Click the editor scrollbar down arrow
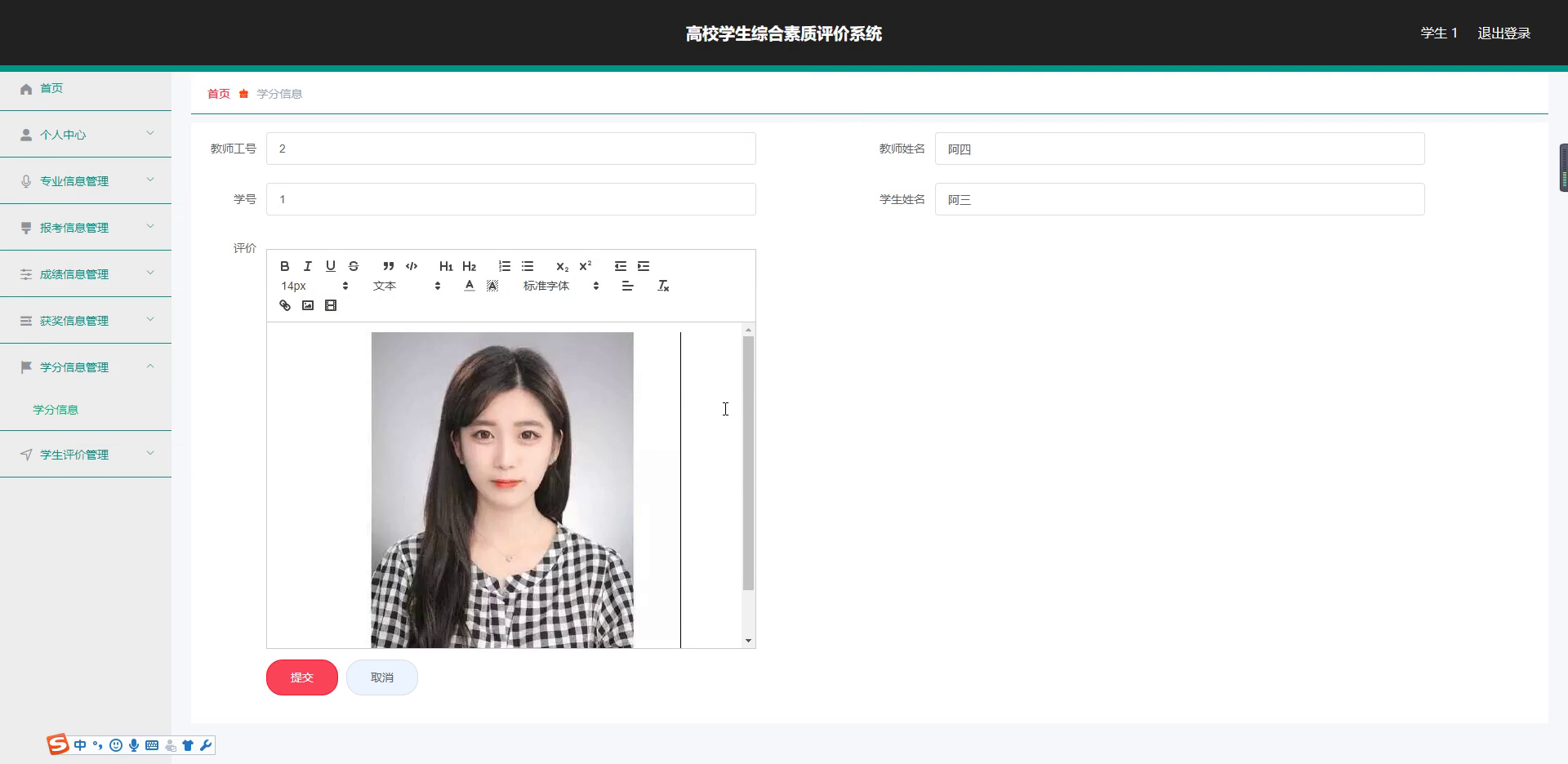This screenshot has width=1568, height=764. coord(748,641)
